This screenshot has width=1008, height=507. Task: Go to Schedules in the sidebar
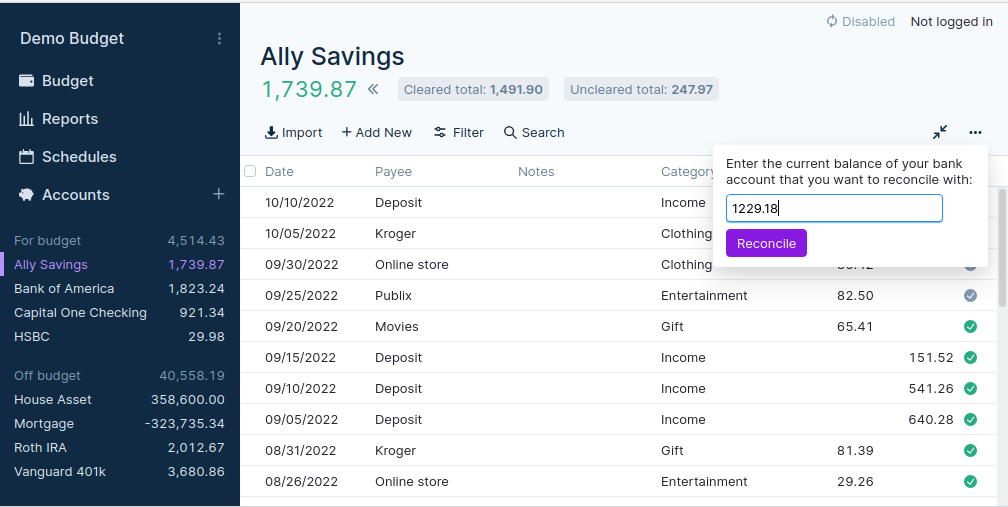78,157
